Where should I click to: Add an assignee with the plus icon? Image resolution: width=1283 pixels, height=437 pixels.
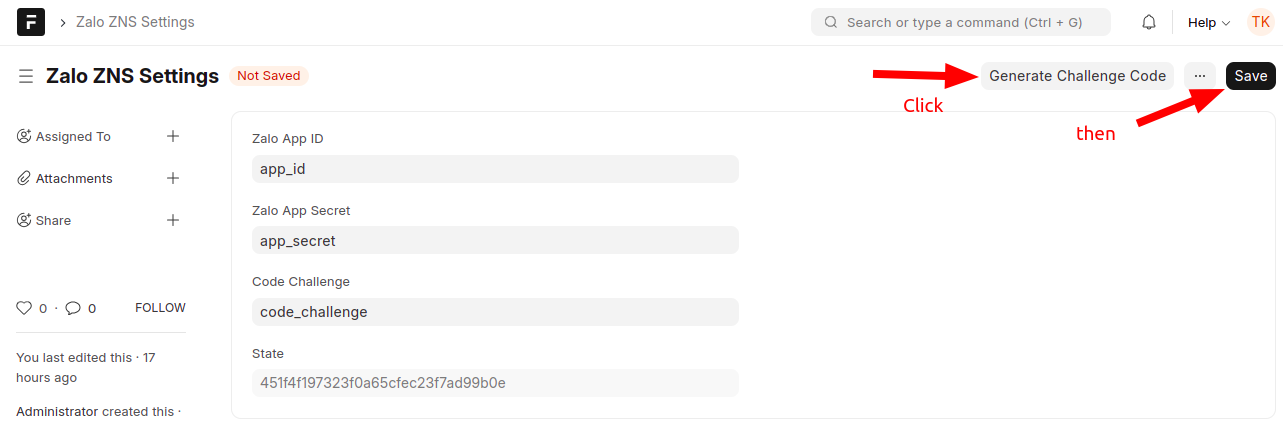click(x=173, y=136)
